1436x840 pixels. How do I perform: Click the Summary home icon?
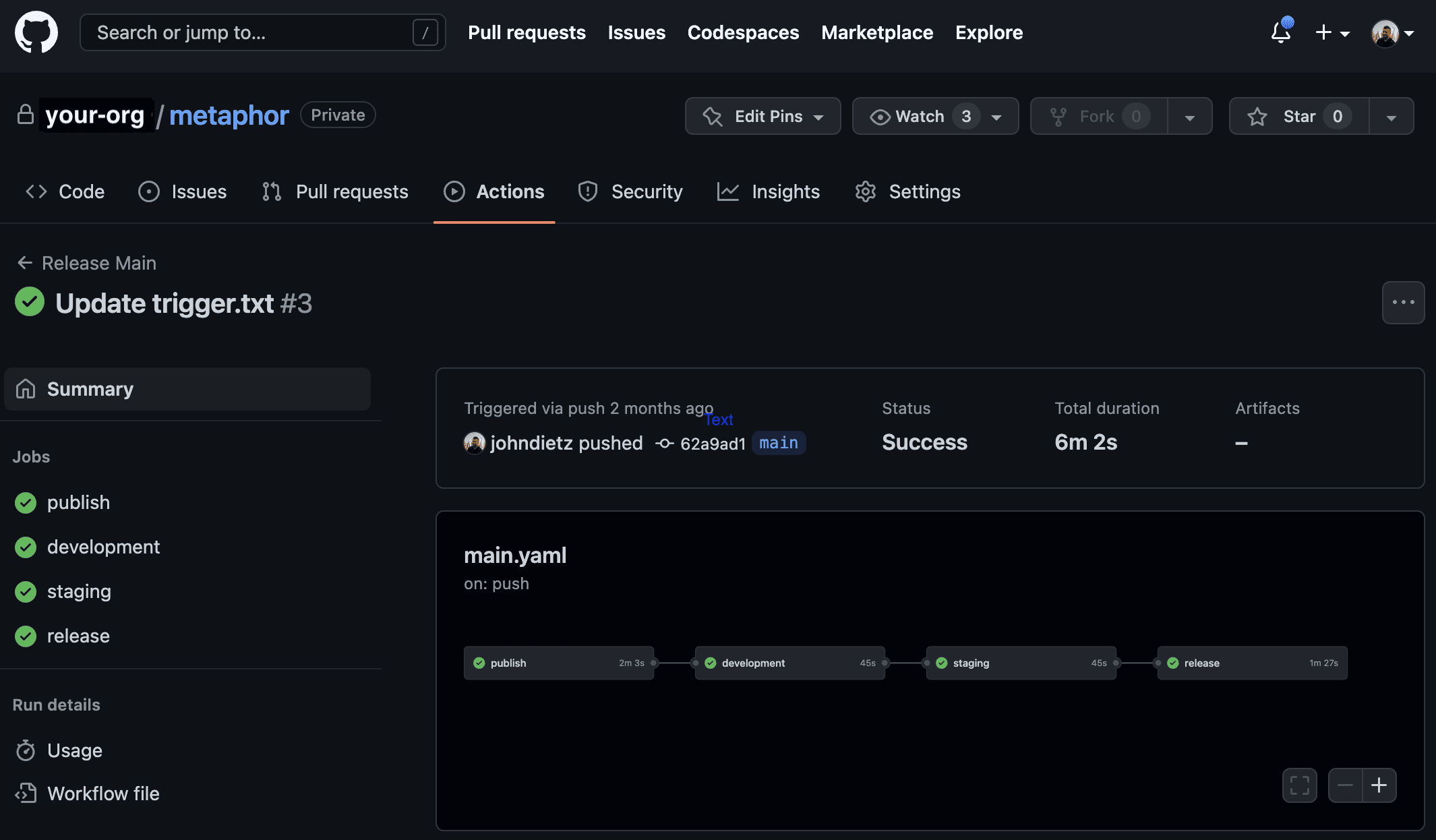coord(26,389)
